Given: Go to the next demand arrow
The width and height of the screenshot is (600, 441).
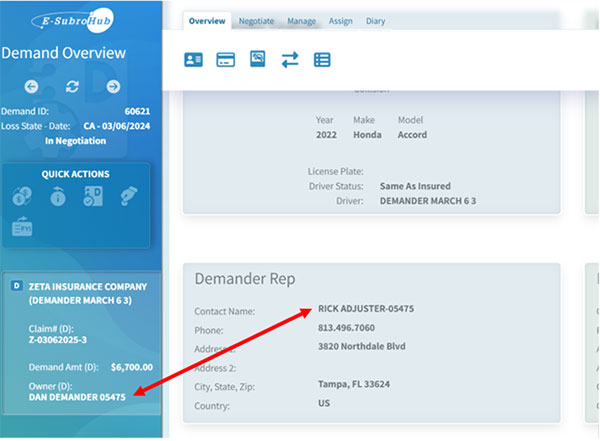Looking at the screenshot, I should tap(113, 87).
